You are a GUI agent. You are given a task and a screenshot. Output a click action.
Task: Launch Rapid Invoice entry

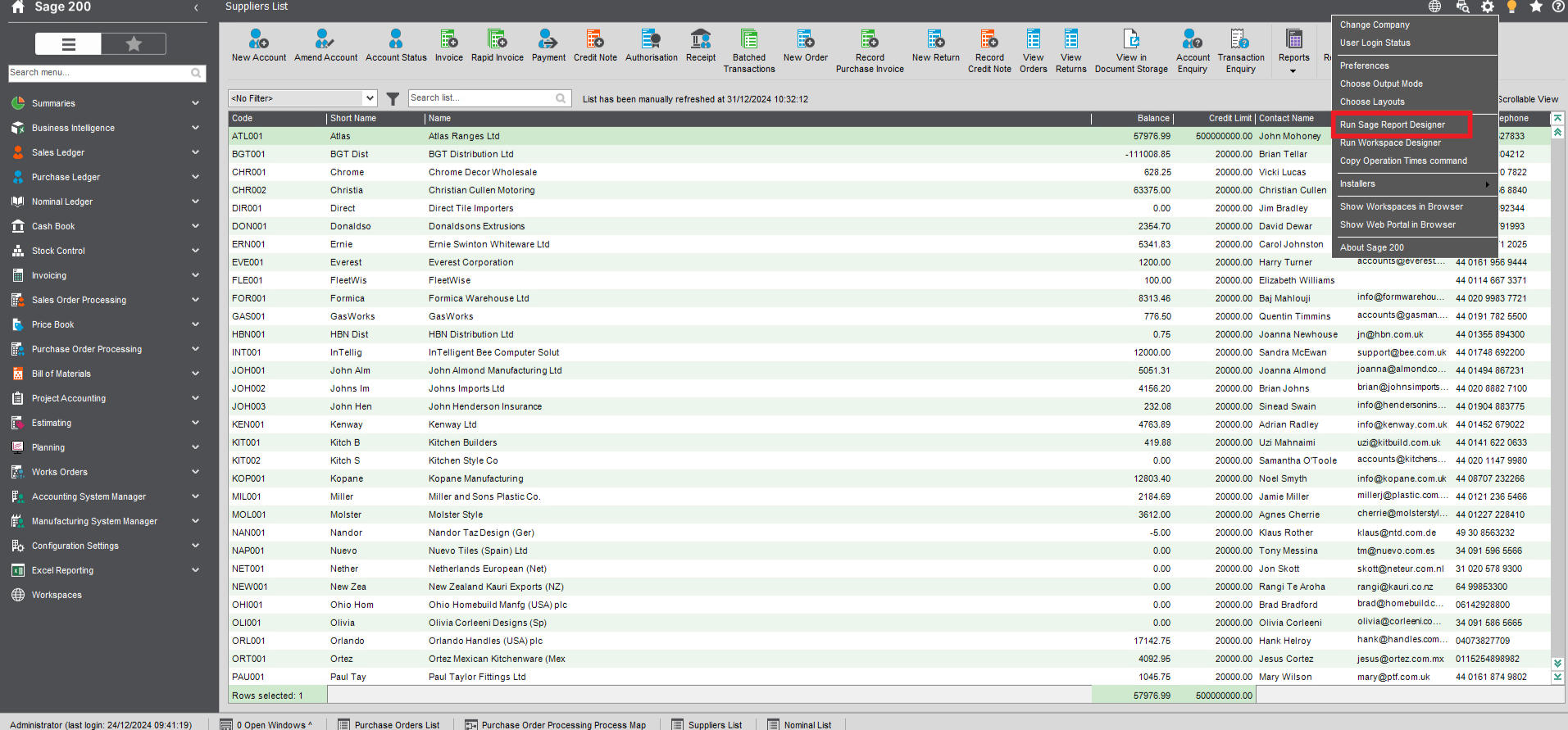(x=498, y=46)
